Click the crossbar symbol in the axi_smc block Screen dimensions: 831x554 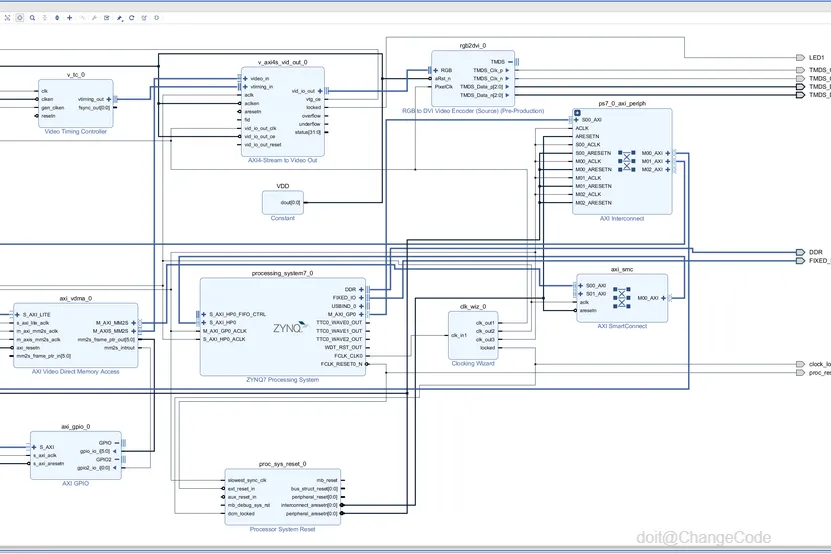click(x=622, y=297)
